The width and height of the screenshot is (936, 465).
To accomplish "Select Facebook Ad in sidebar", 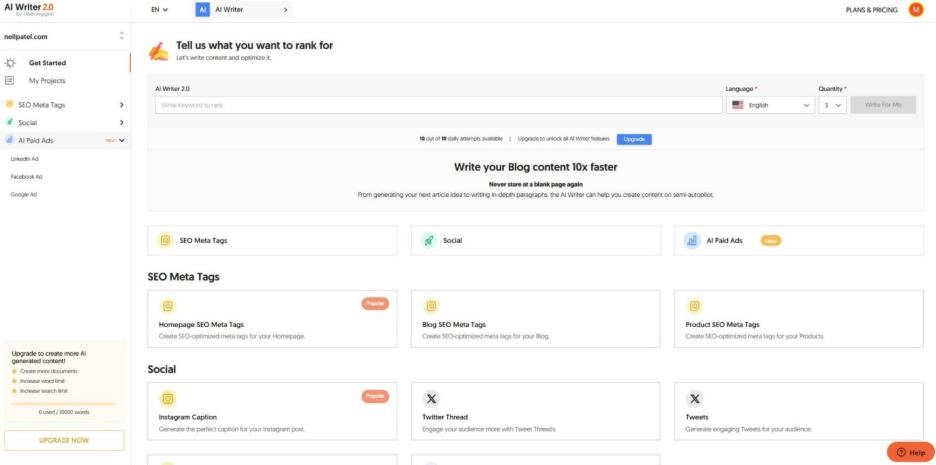I will click(x=26, y=177).
